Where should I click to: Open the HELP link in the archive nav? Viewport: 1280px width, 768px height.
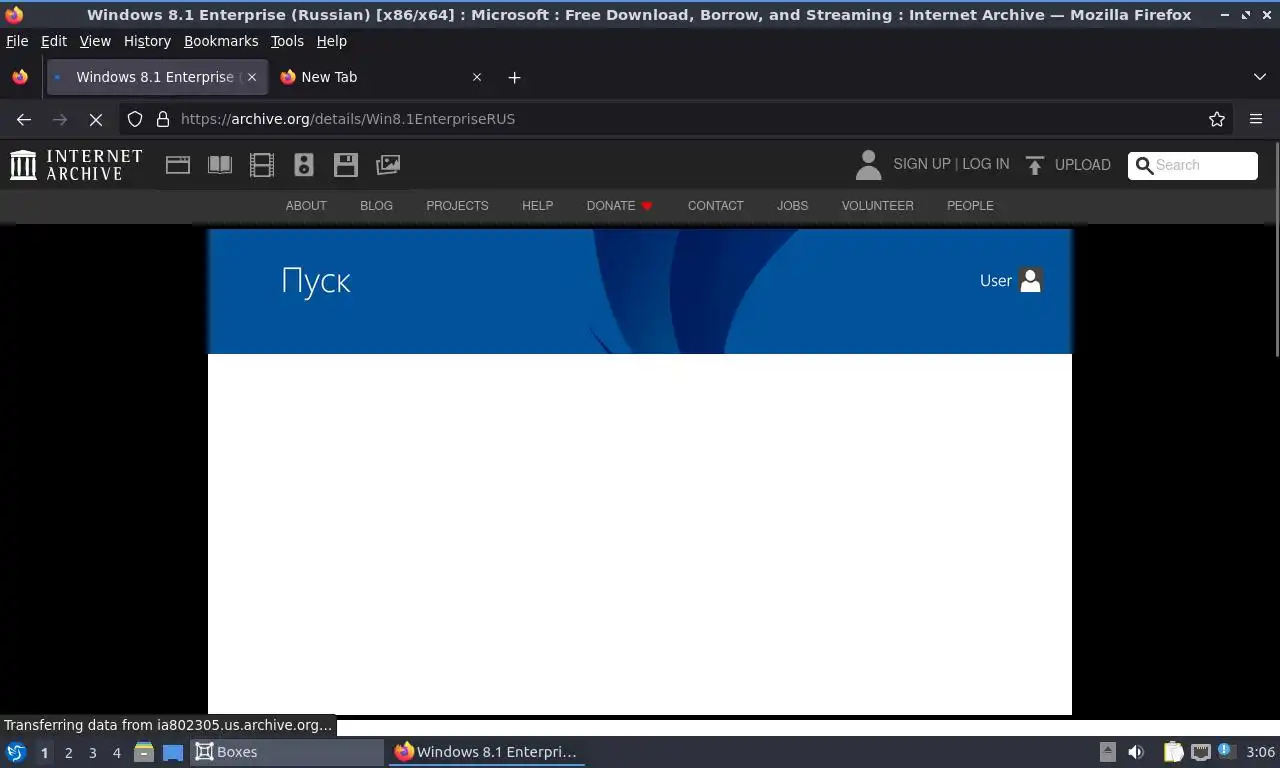[537, 205]
